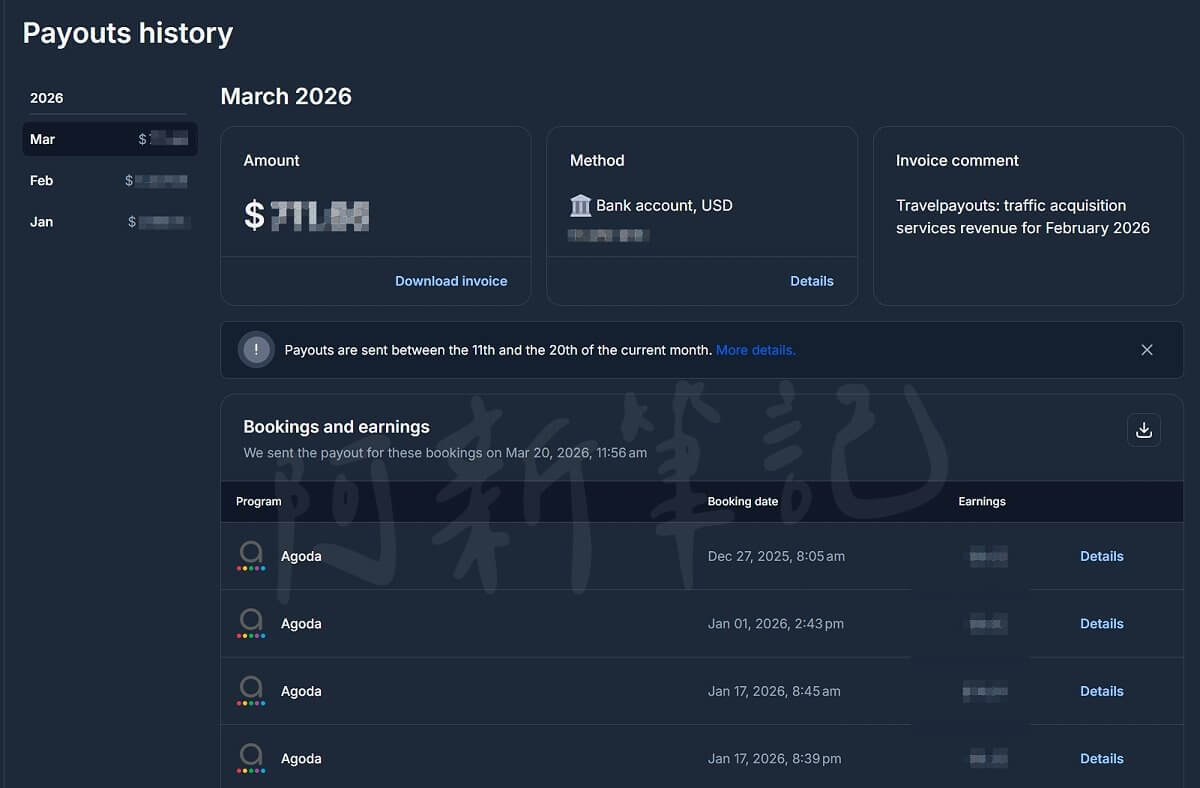Click the Jan 01, 2026, 2:43 pm date
Viewport: 1200px width, 788px height.
point(776,623)
